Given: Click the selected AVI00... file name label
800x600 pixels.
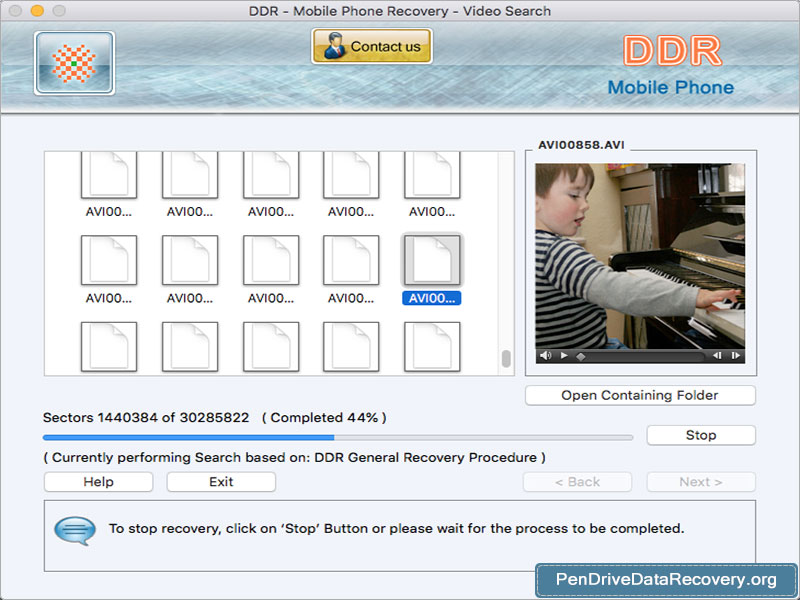Looking at the screenshot, I should click(432, 298).
